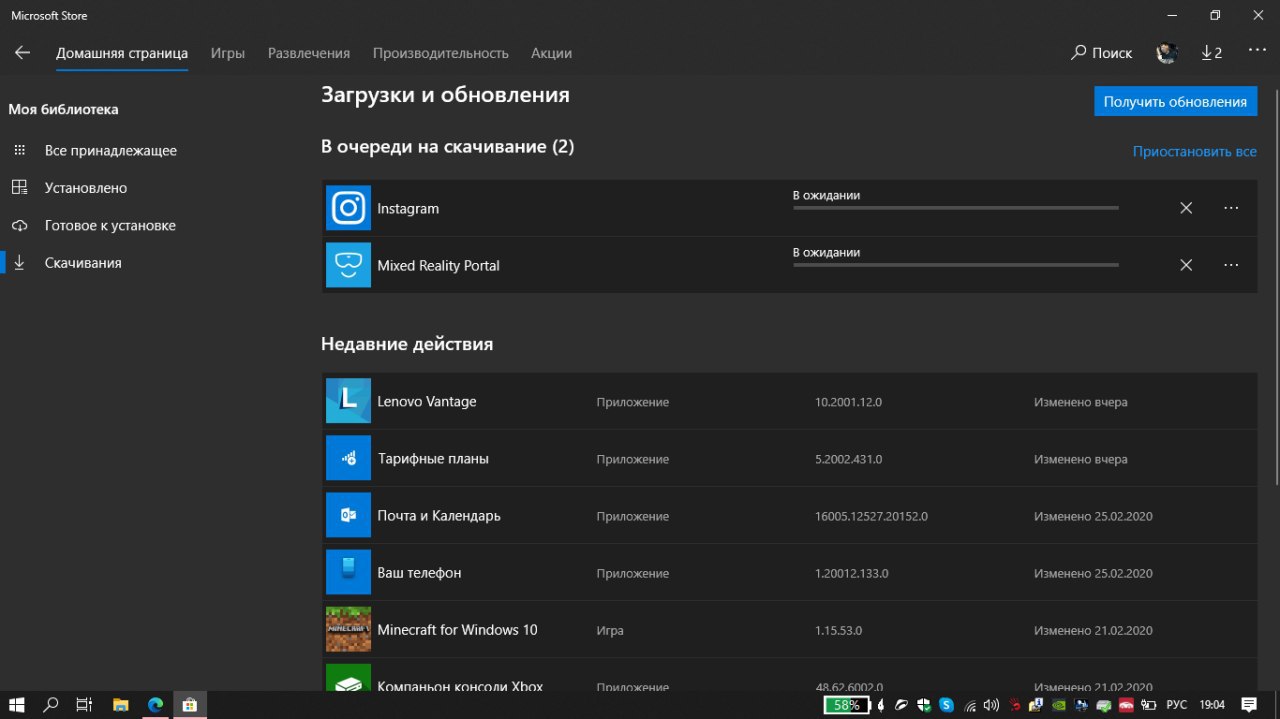Switch to the Игры tab

coord(228,53)
